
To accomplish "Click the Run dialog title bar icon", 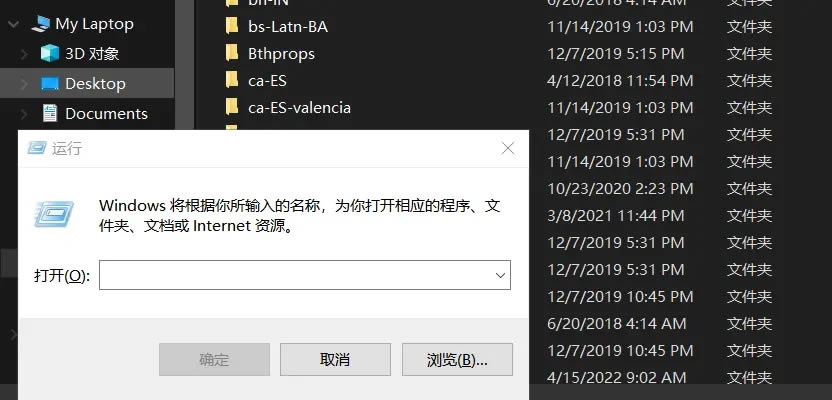I will (37, 148).
